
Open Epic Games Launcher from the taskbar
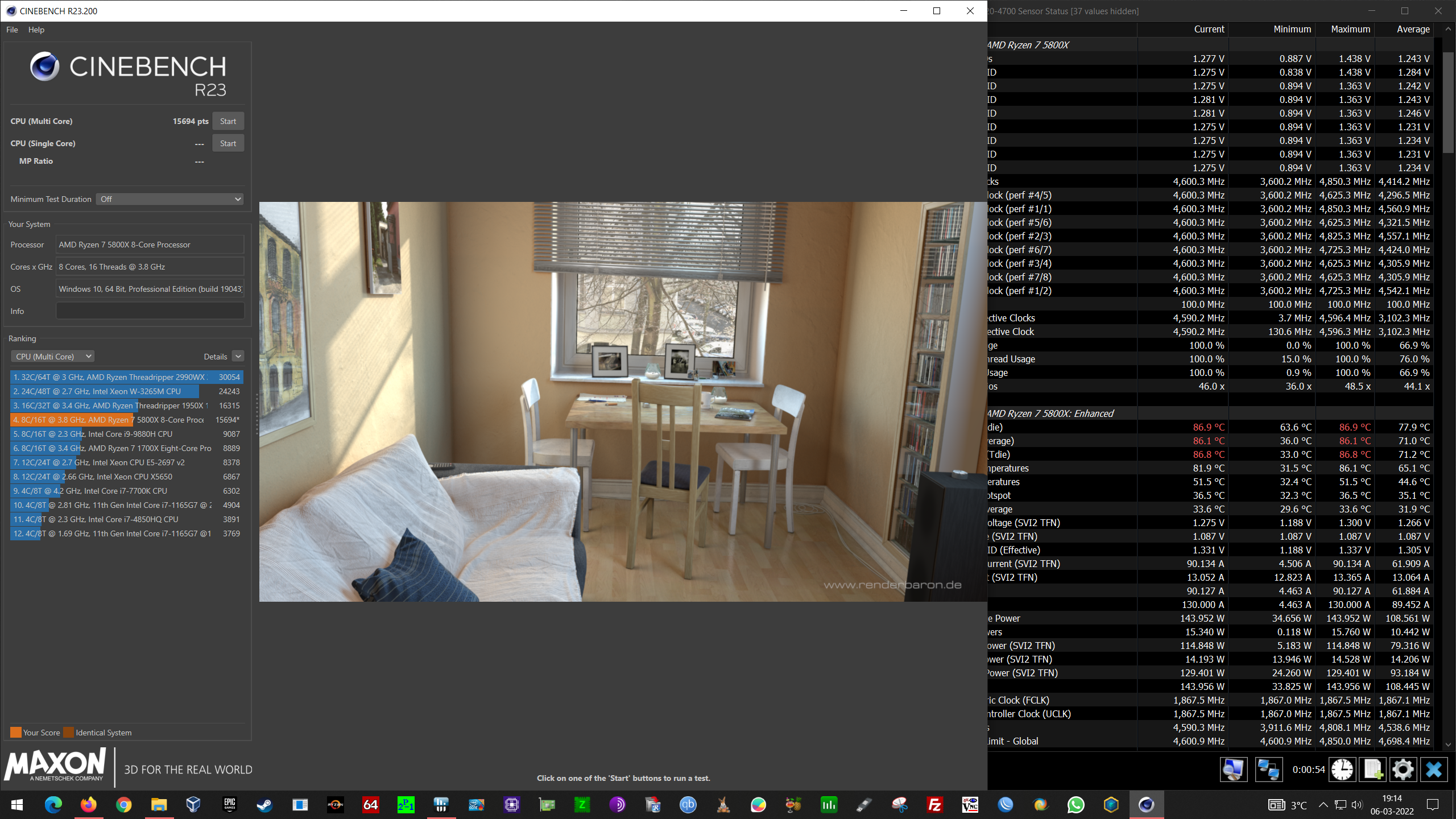[230, 805]
